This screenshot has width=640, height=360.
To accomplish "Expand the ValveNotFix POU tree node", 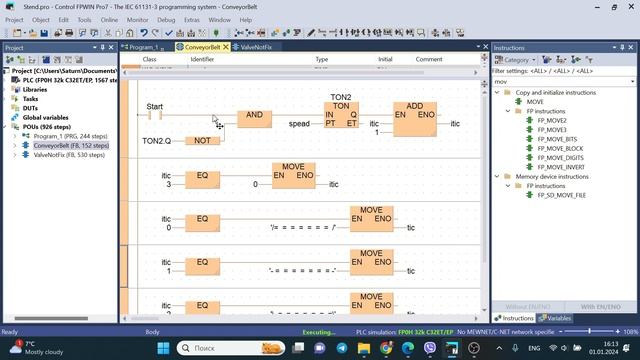I will (15, 155).
